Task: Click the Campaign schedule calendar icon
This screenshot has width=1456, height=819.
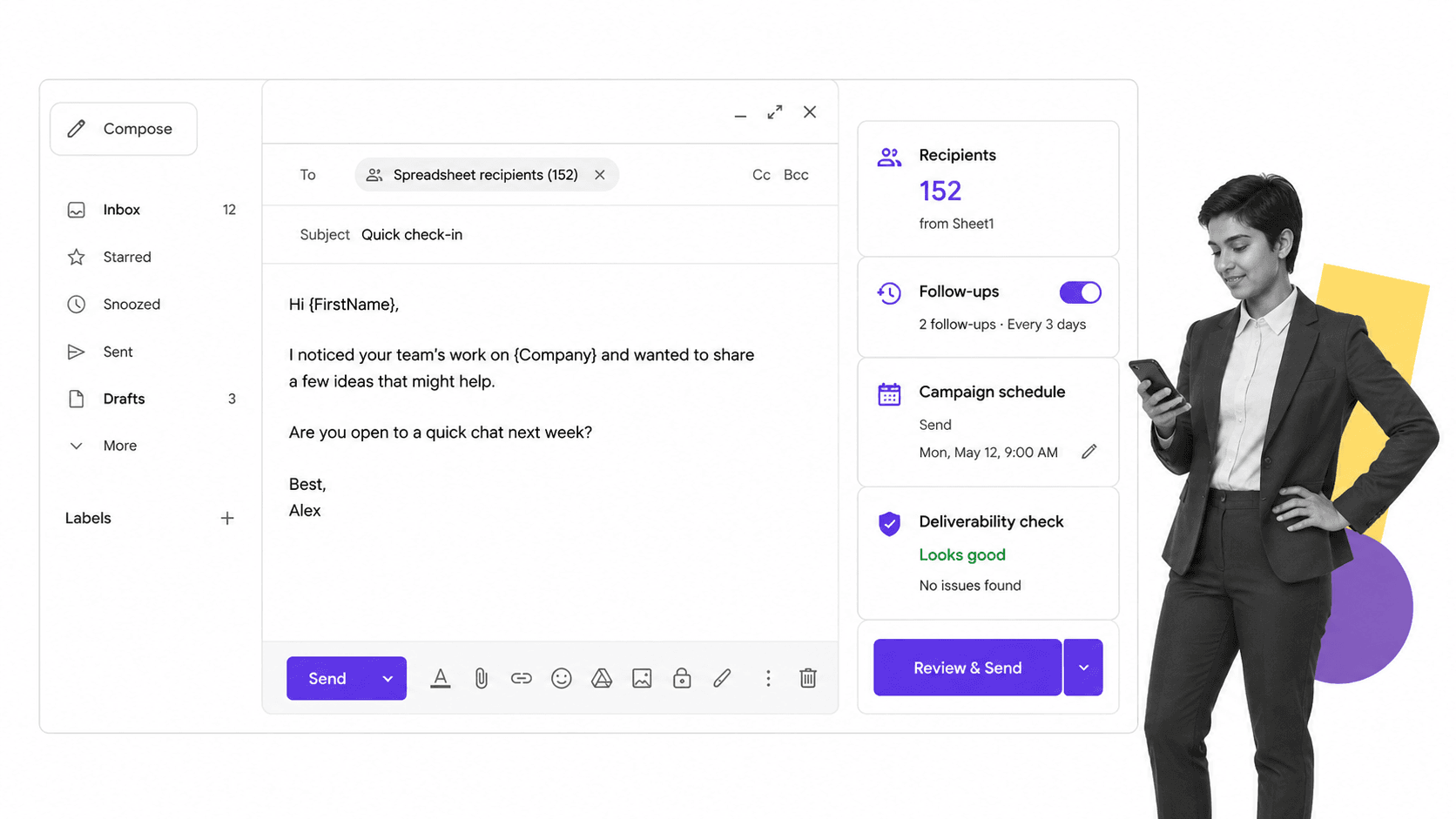Action: 889,394
